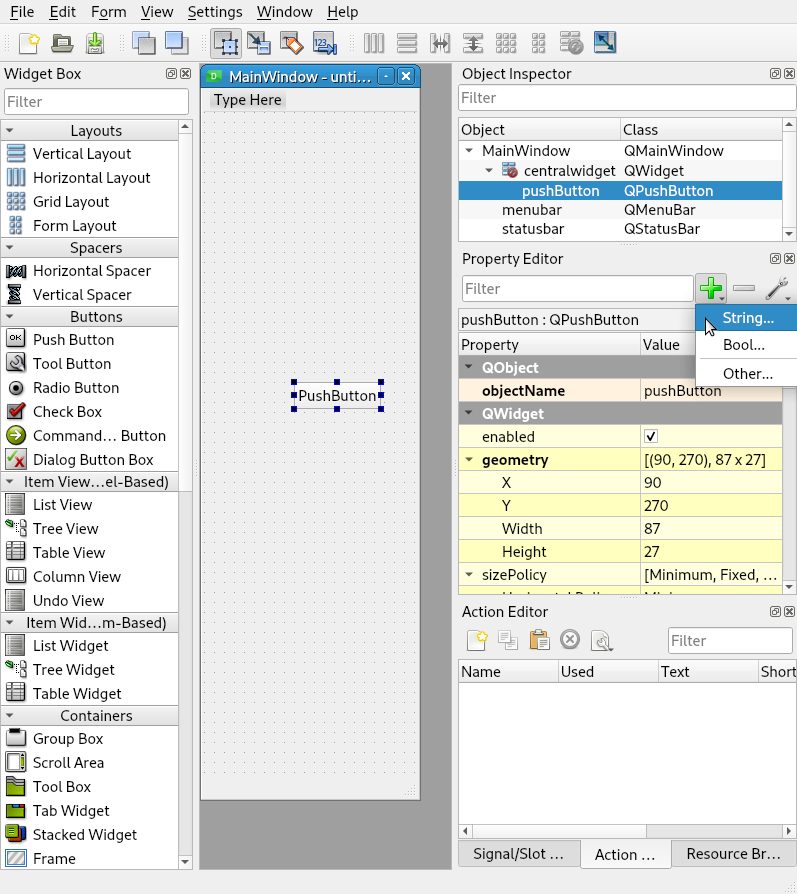The width and height of the screenshot is (797, 894).
Task: Collapse the geometry property group
Action: click(x=469, y=461)
